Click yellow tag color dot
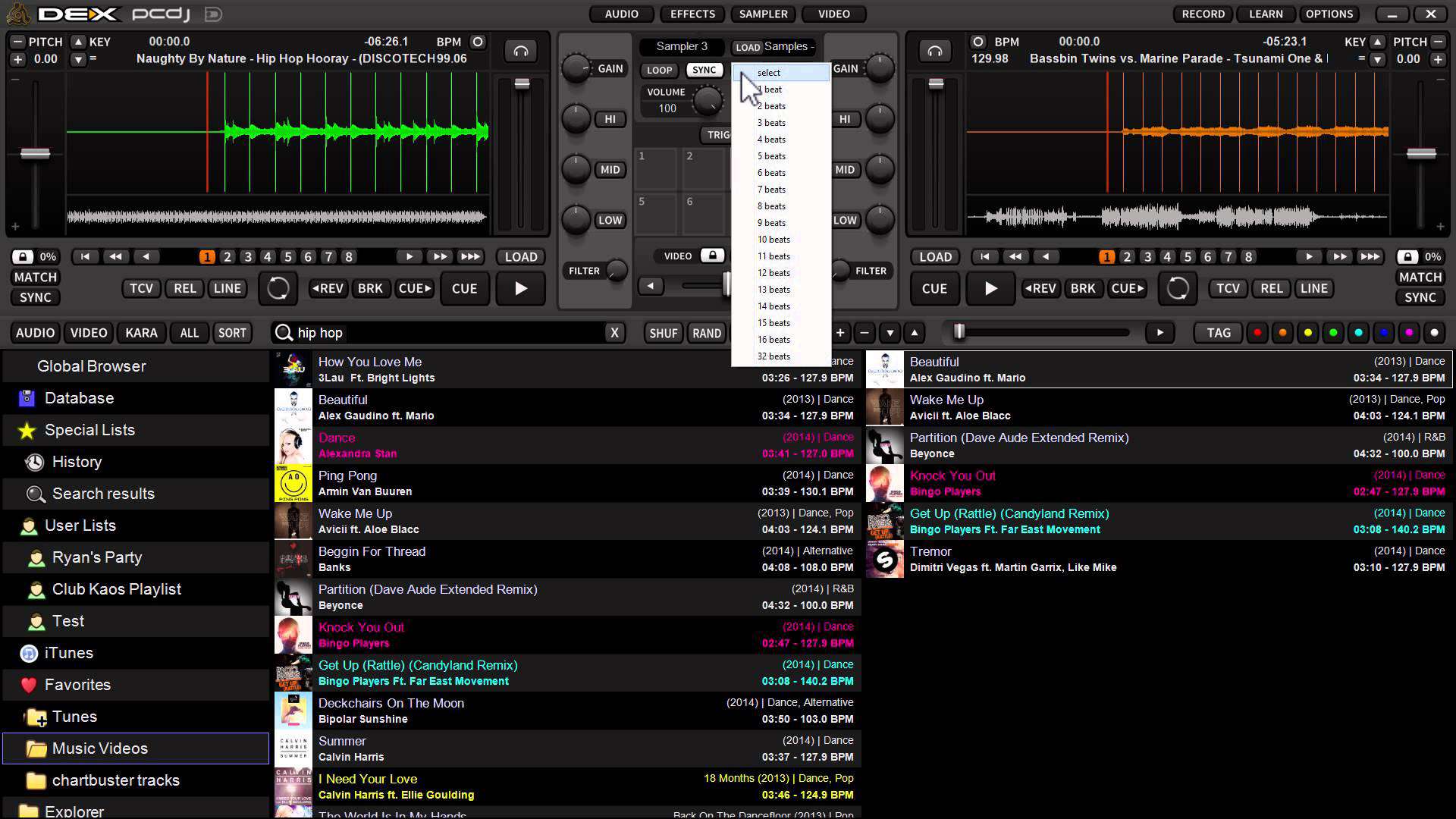 (1307, 332)
